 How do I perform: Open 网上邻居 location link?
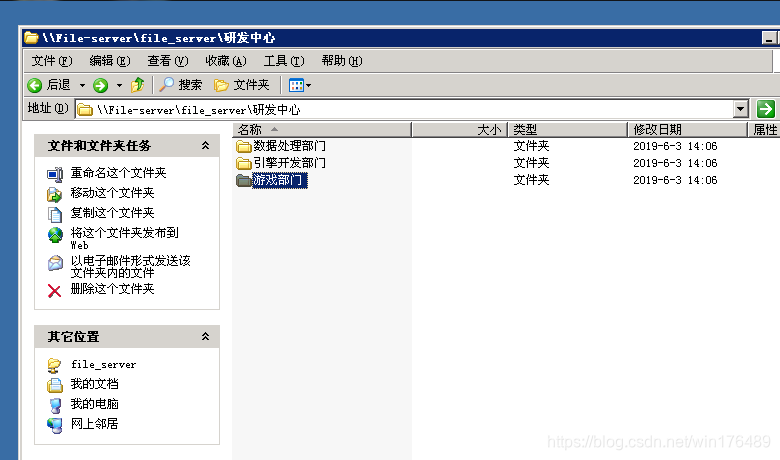(95, 424)
